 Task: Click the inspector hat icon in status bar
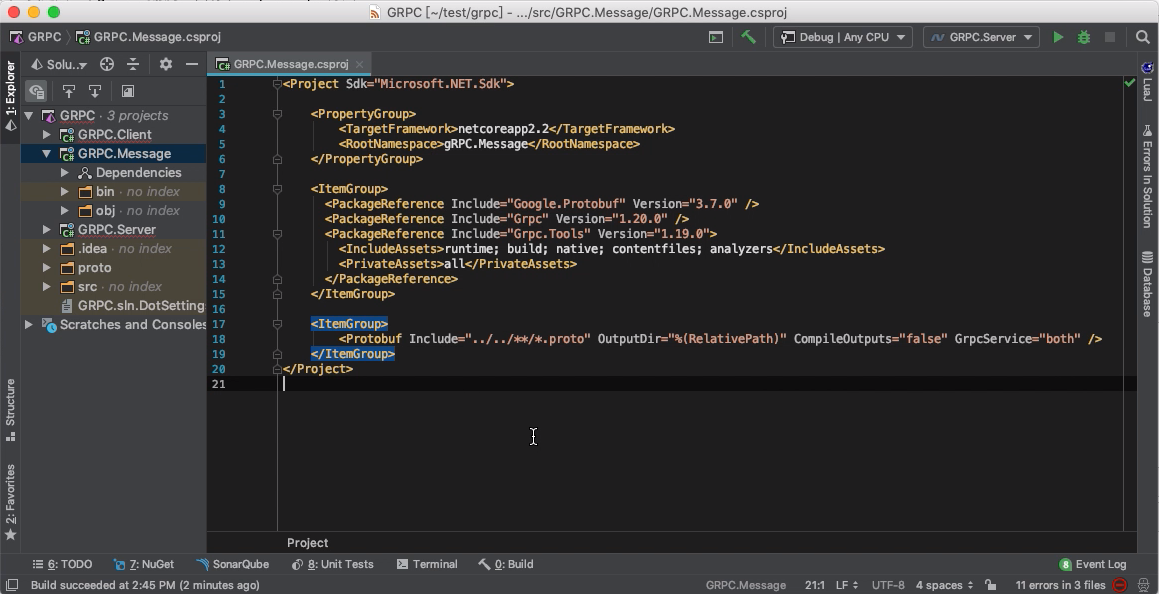[1144, 584]
